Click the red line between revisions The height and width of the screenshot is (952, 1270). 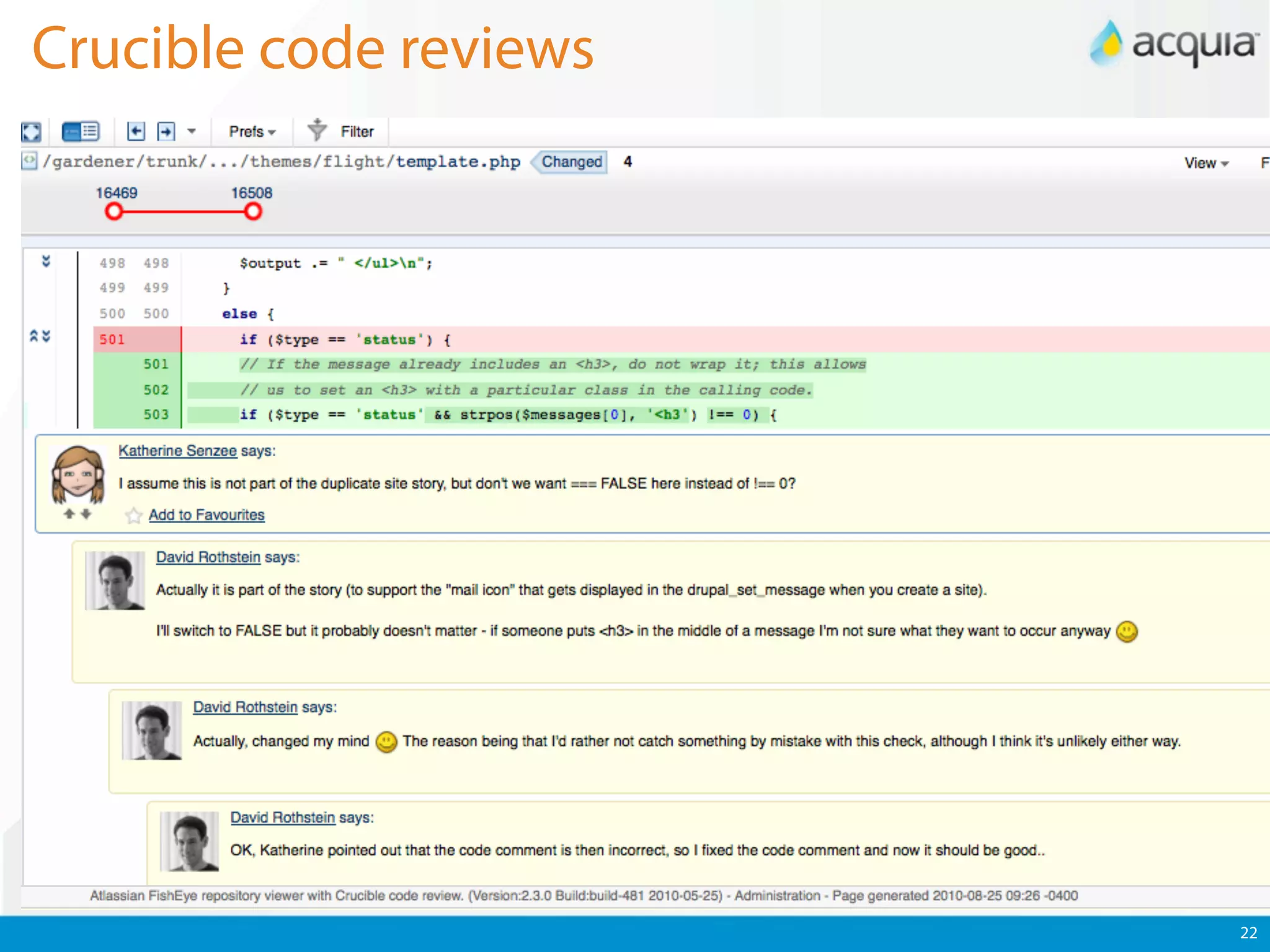tap(184, 212)
